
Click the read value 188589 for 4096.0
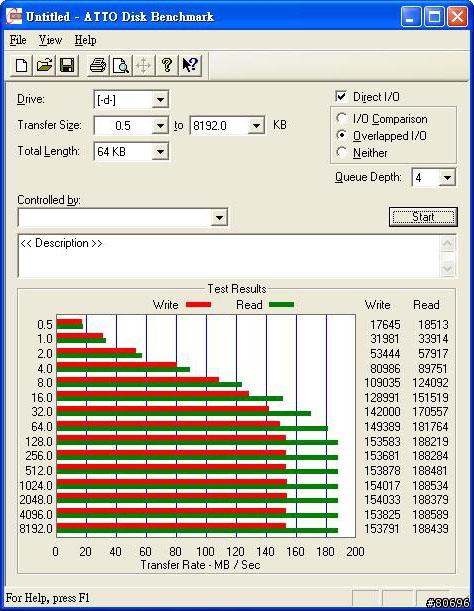point(430,514)
